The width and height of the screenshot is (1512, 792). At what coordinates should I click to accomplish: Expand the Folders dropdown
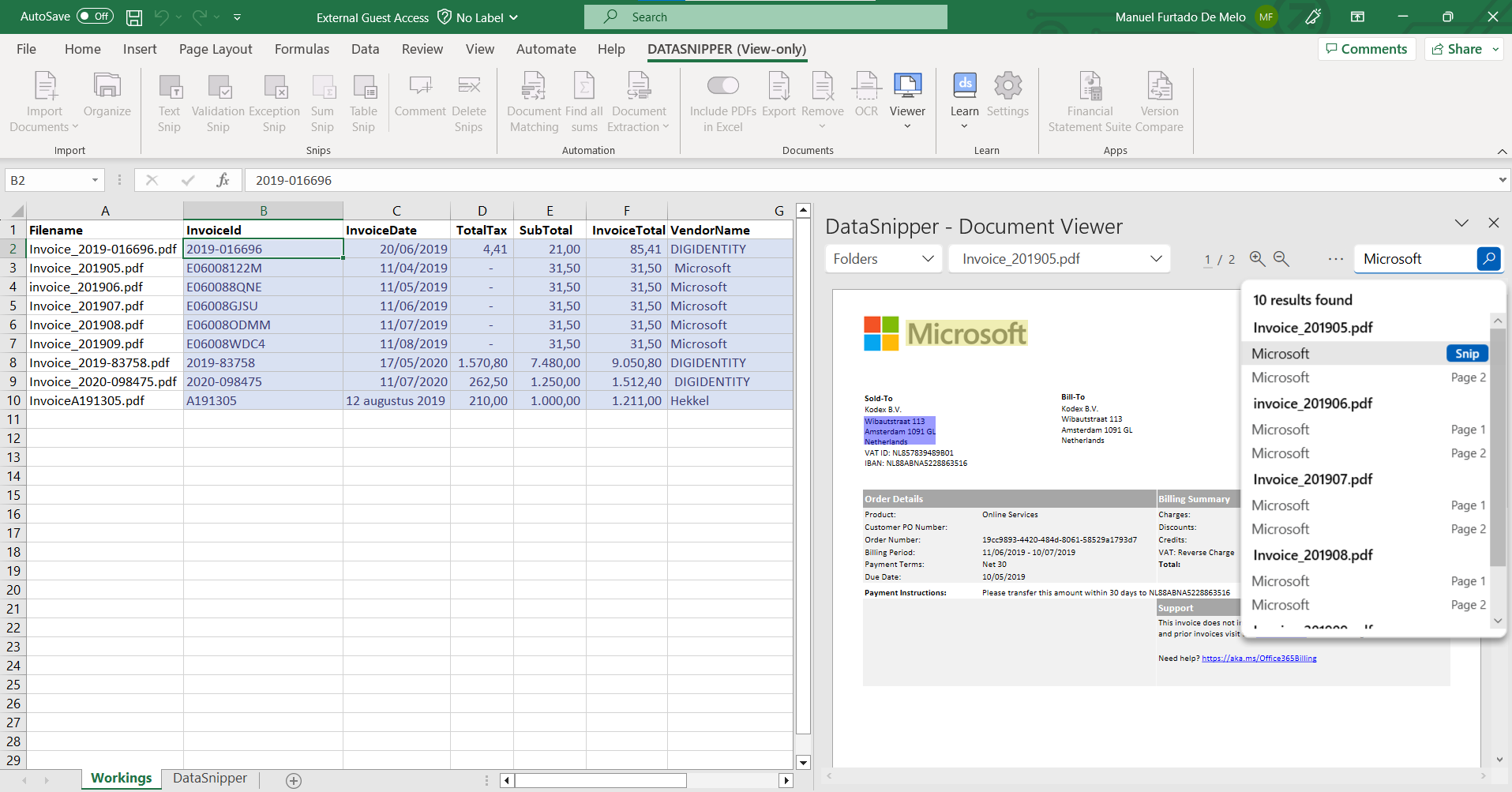coord(884,259)
